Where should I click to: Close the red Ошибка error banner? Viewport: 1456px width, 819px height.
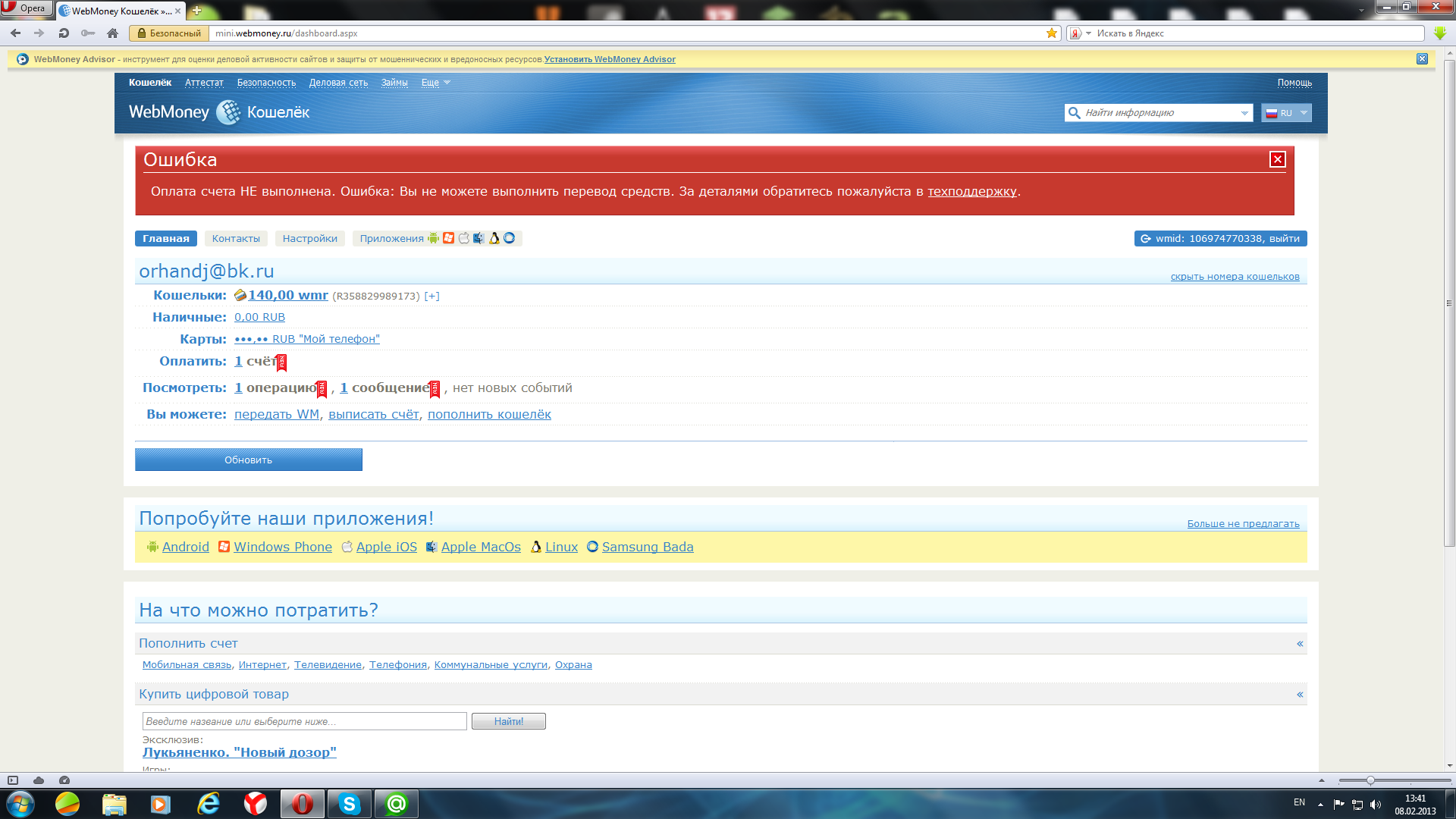[1277, 159]
